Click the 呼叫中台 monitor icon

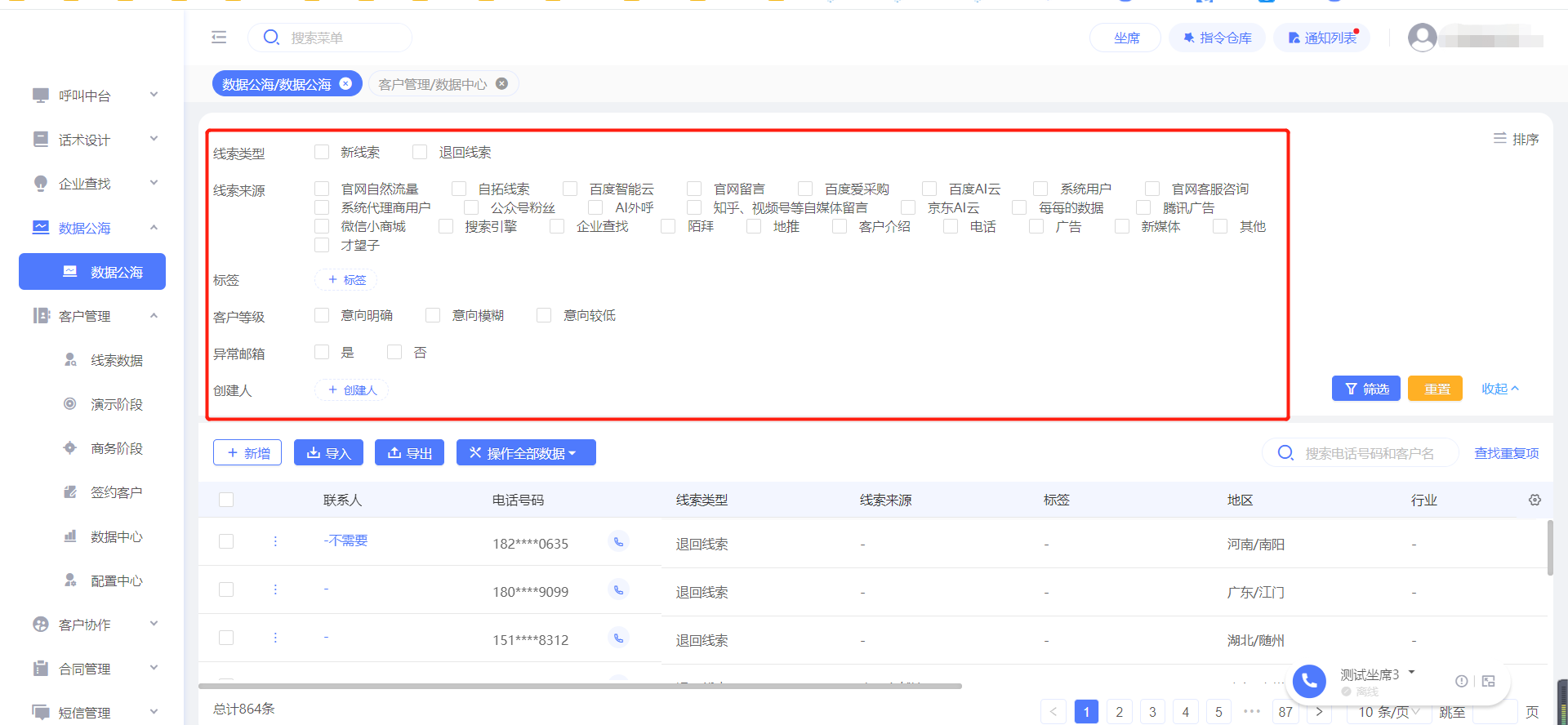pos(41,95)
